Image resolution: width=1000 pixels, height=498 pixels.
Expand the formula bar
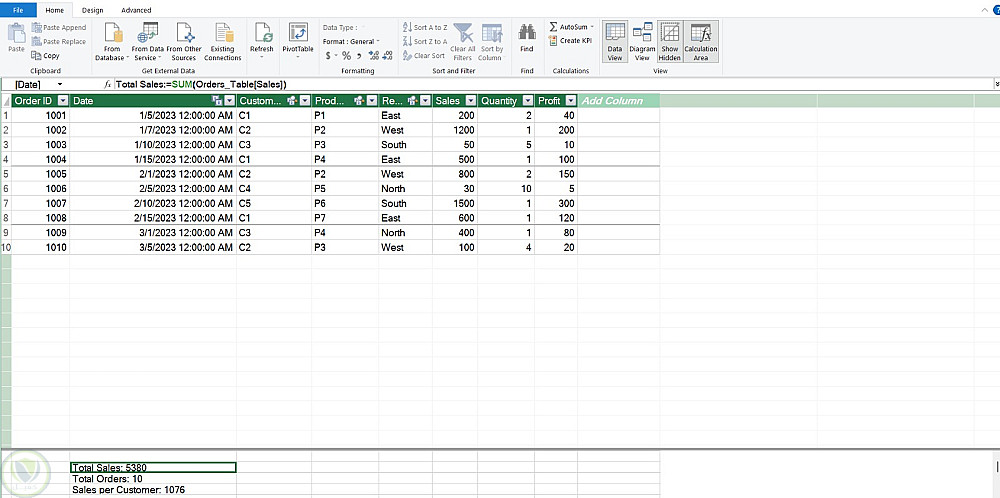click(996, 84)
